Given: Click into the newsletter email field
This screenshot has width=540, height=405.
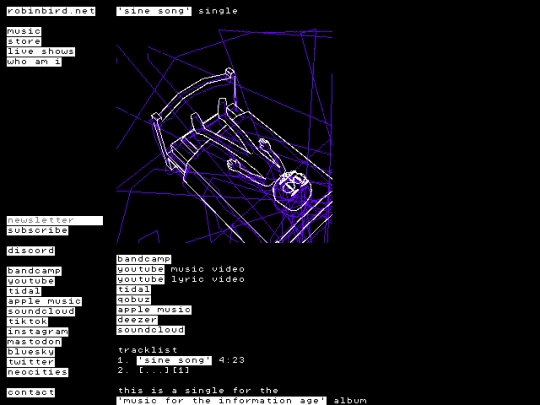Looking at the screenshot, I should (x=55, y=220).
